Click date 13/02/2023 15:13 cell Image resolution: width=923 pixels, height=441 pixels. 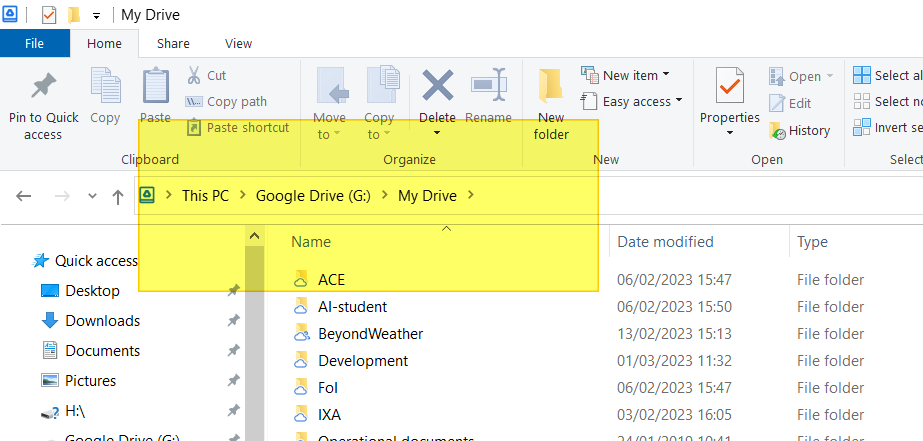[x=674, y=334]
